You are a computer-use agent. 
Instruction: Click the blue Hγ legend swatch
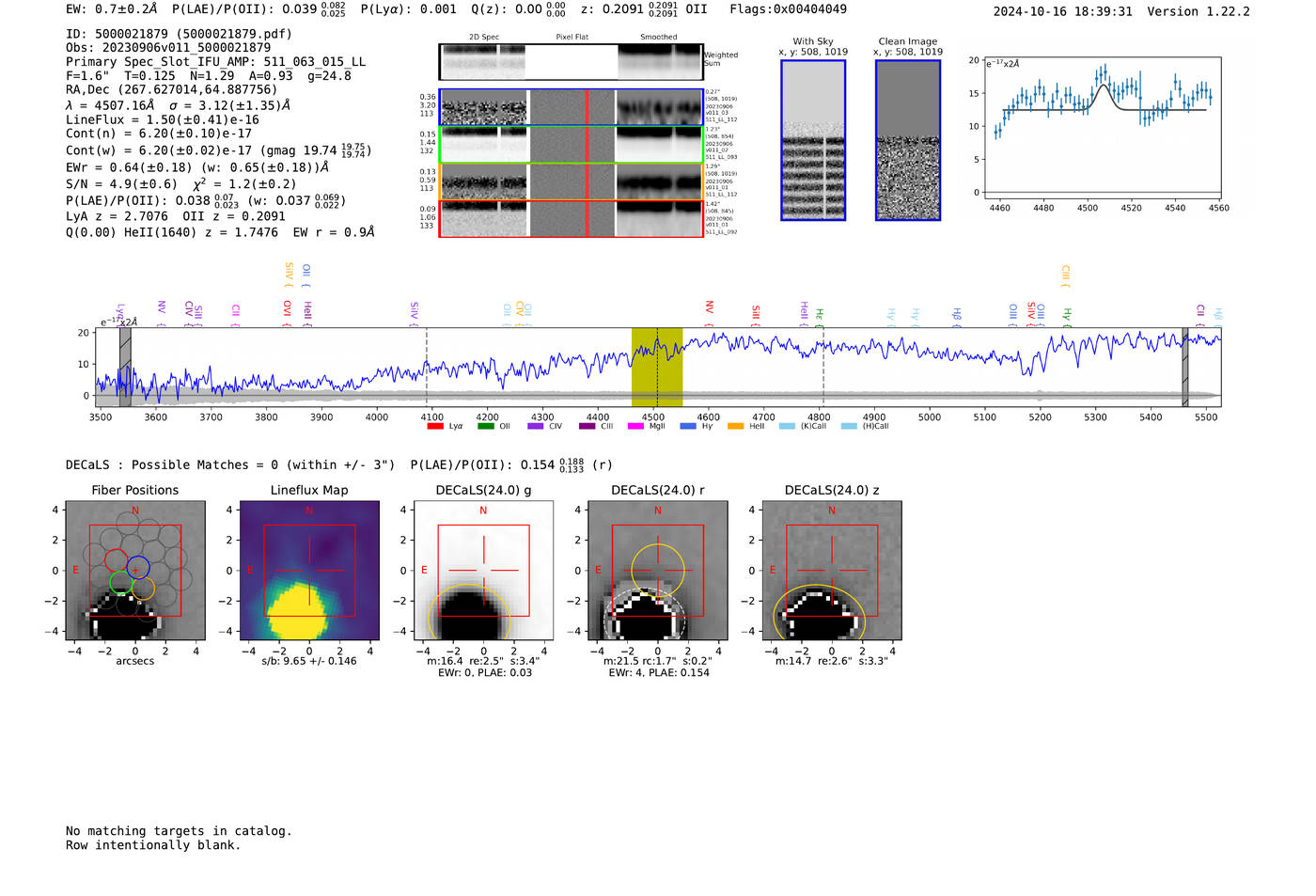point(688,426)
